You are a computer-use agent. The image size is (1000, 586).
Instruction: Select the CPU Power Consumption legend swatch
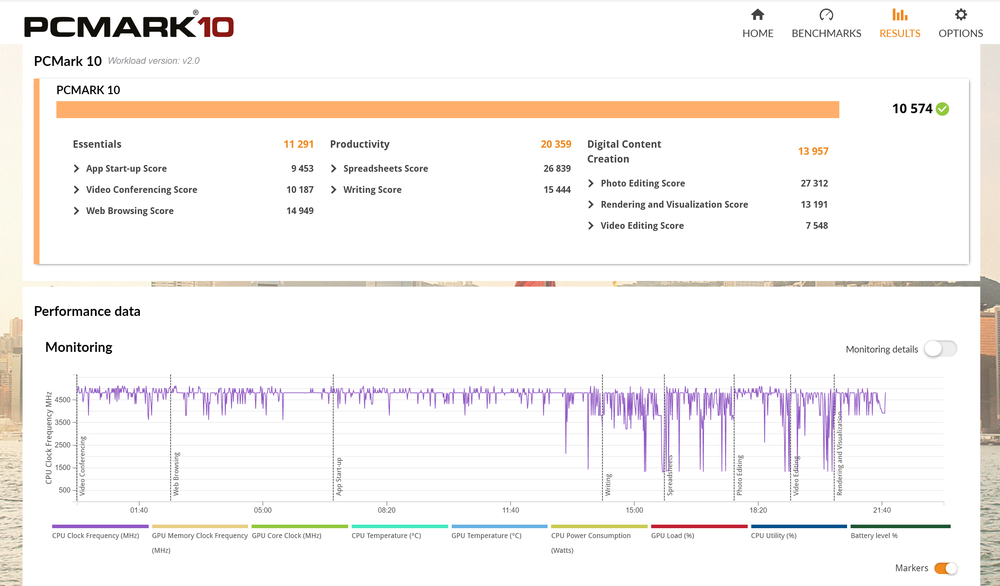599,526
